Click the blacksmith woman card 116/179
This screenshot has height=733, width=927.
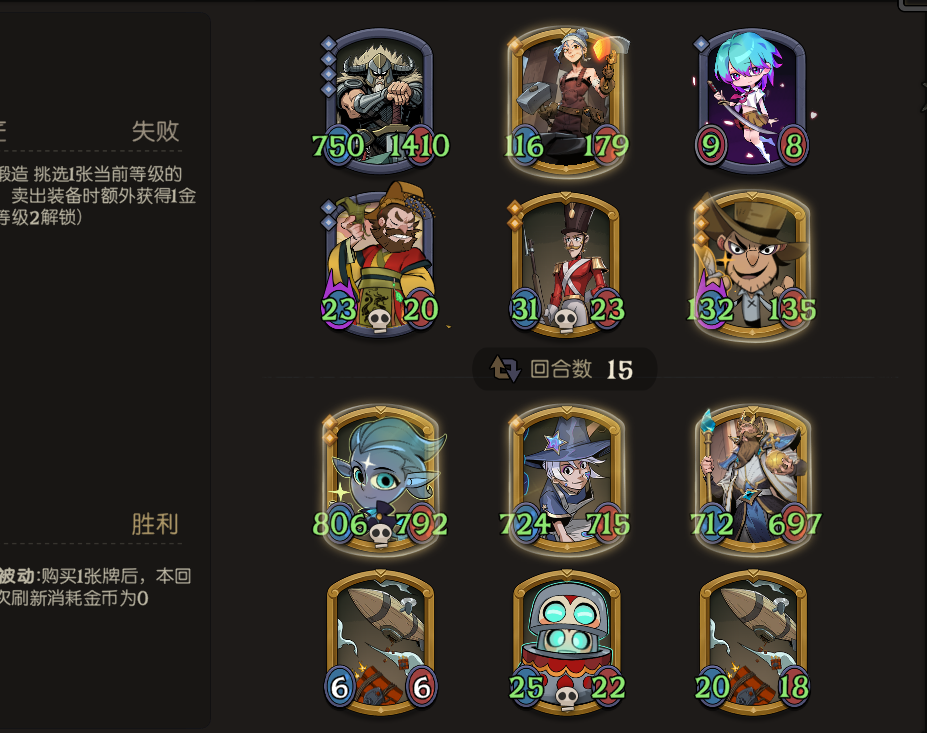(566, 100)
